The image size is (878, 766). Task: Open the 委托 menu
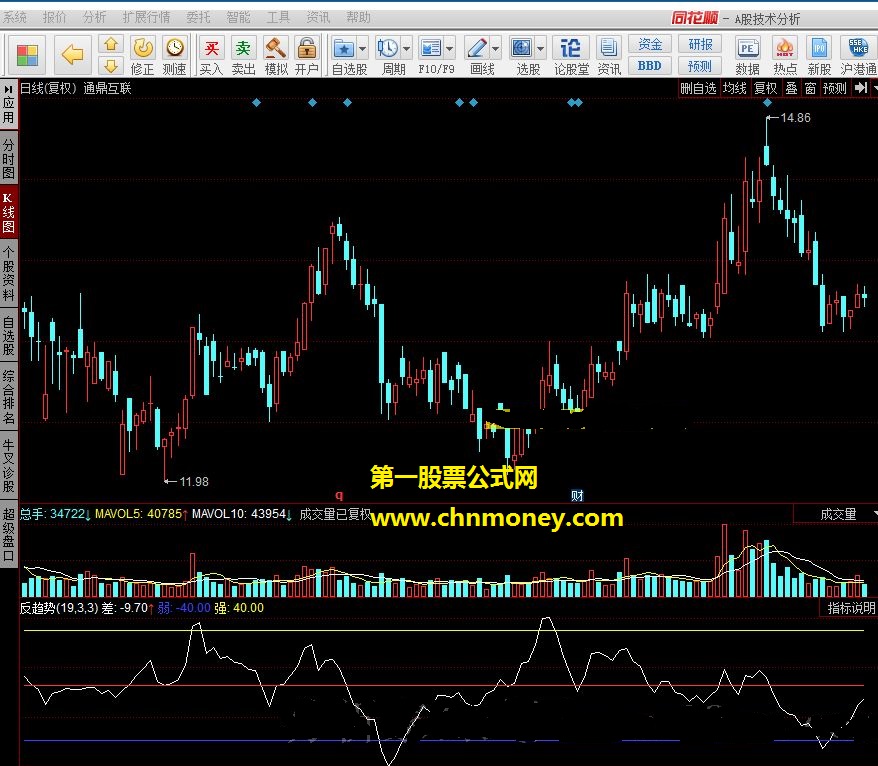point(198,17)
